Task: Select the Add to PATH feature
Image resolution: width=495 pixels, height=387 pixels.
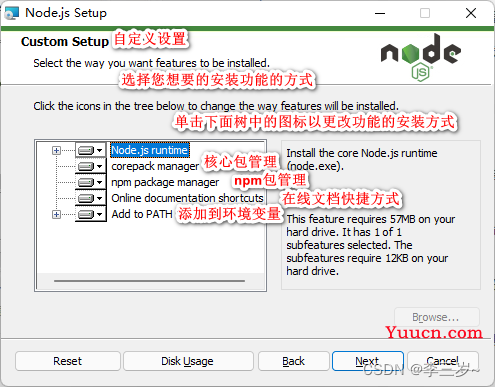Action: [142, 214]
